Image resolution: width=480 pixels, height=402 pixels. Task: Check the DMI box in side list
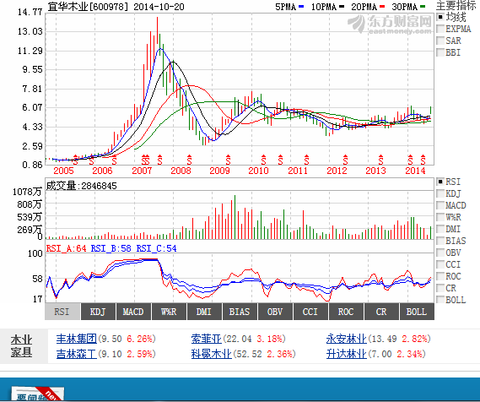click(440, 229)
